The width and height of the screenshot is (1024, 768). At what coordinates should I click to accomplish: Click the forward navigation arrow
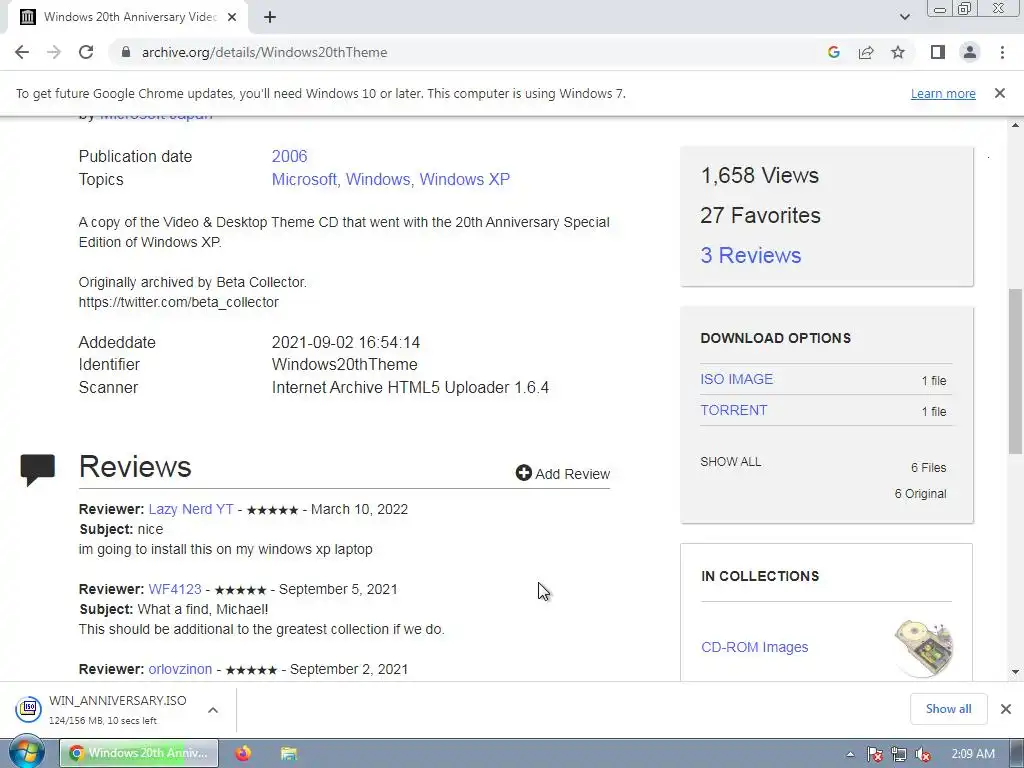(x=54, y=52)
